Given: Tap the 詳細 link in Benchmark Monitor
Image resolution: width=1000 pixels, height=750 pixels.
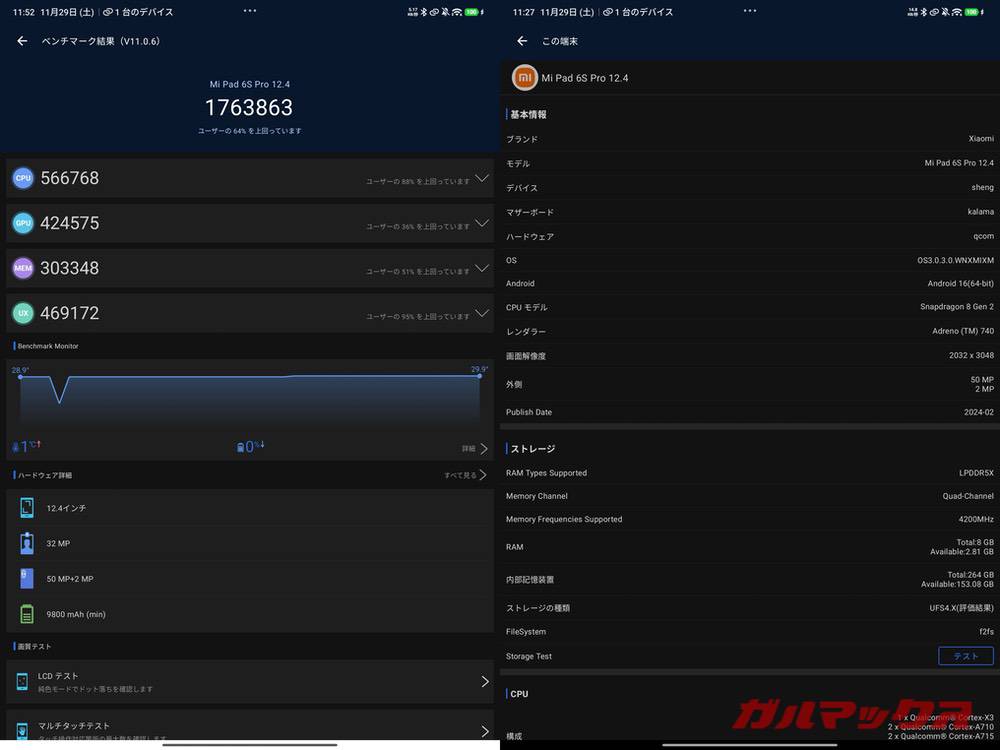Looking at the screenshot, I should point(466,447).
